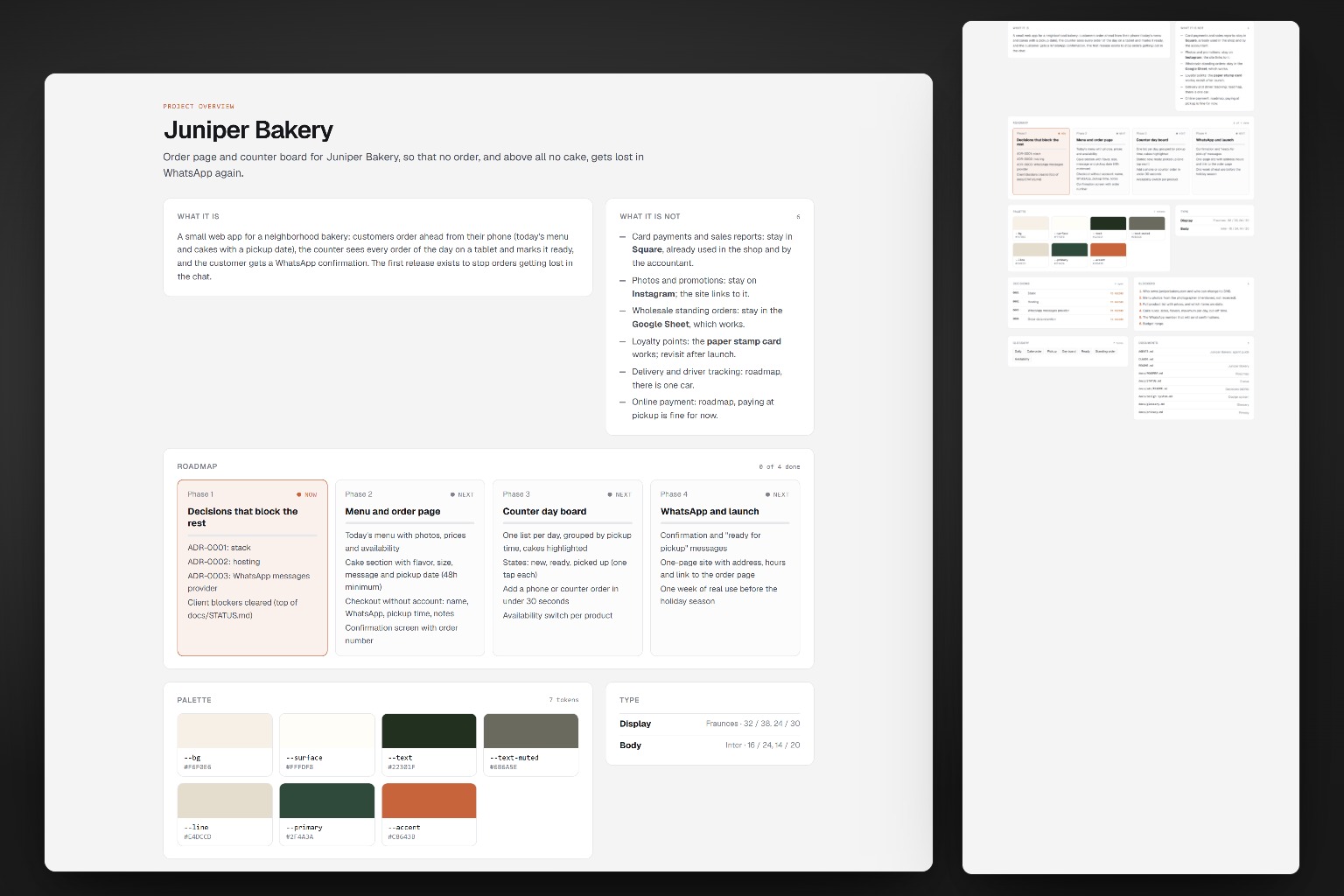Click the NEXT status badge on Phase 4

point(777,494)
